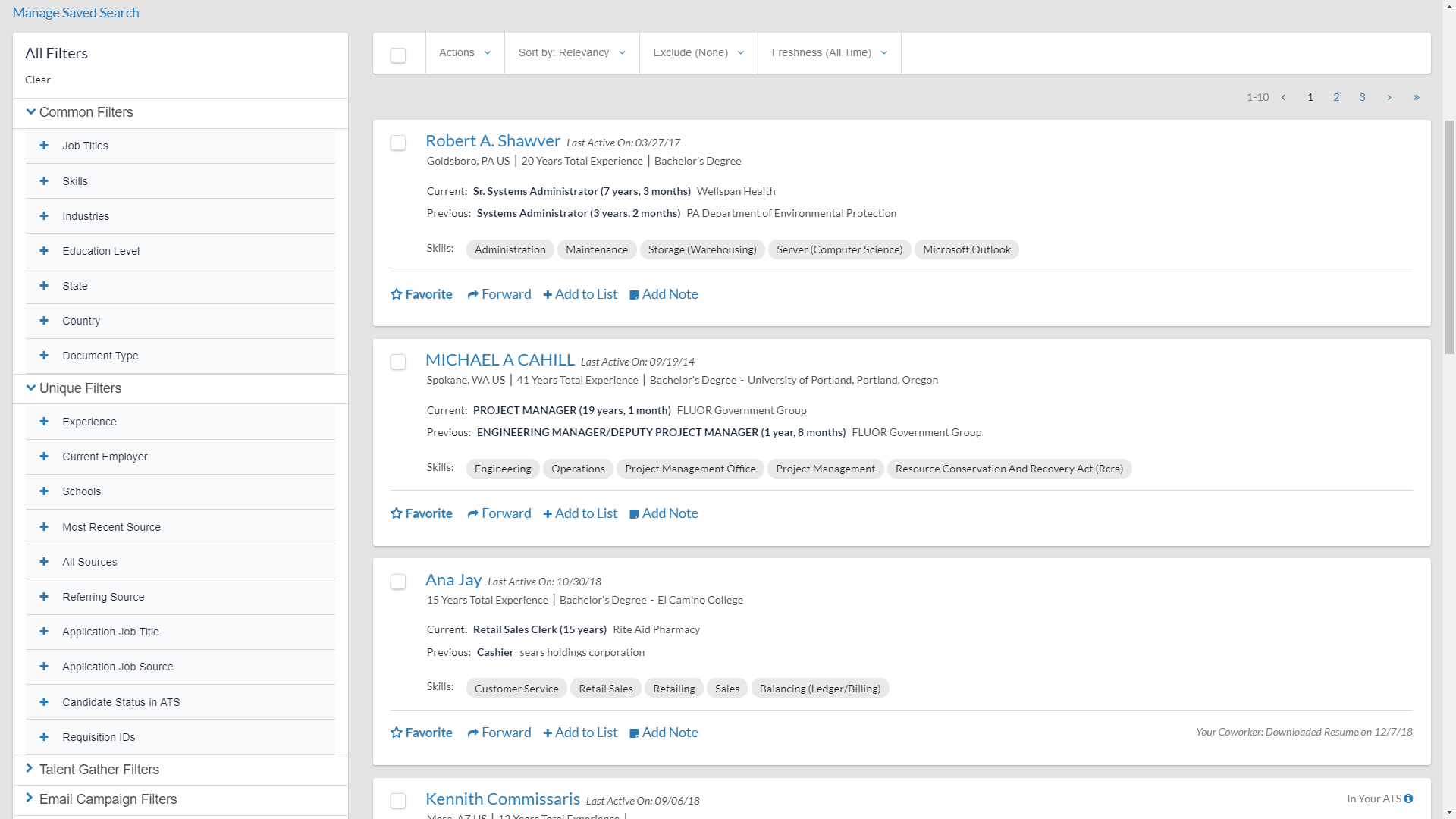Expand the Talent Gather Filters section

99,769
